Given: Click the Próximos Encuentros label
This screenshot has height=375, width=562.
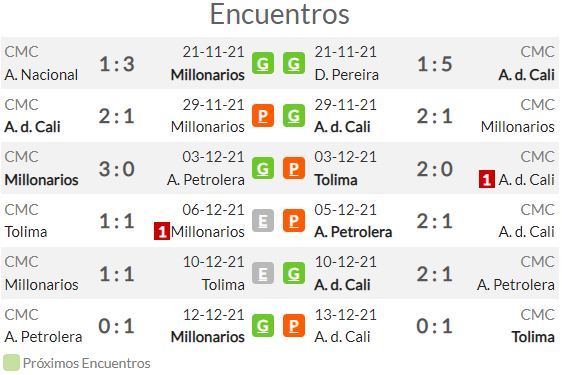Looking at the screenshot, I should (x=86, y=363).
